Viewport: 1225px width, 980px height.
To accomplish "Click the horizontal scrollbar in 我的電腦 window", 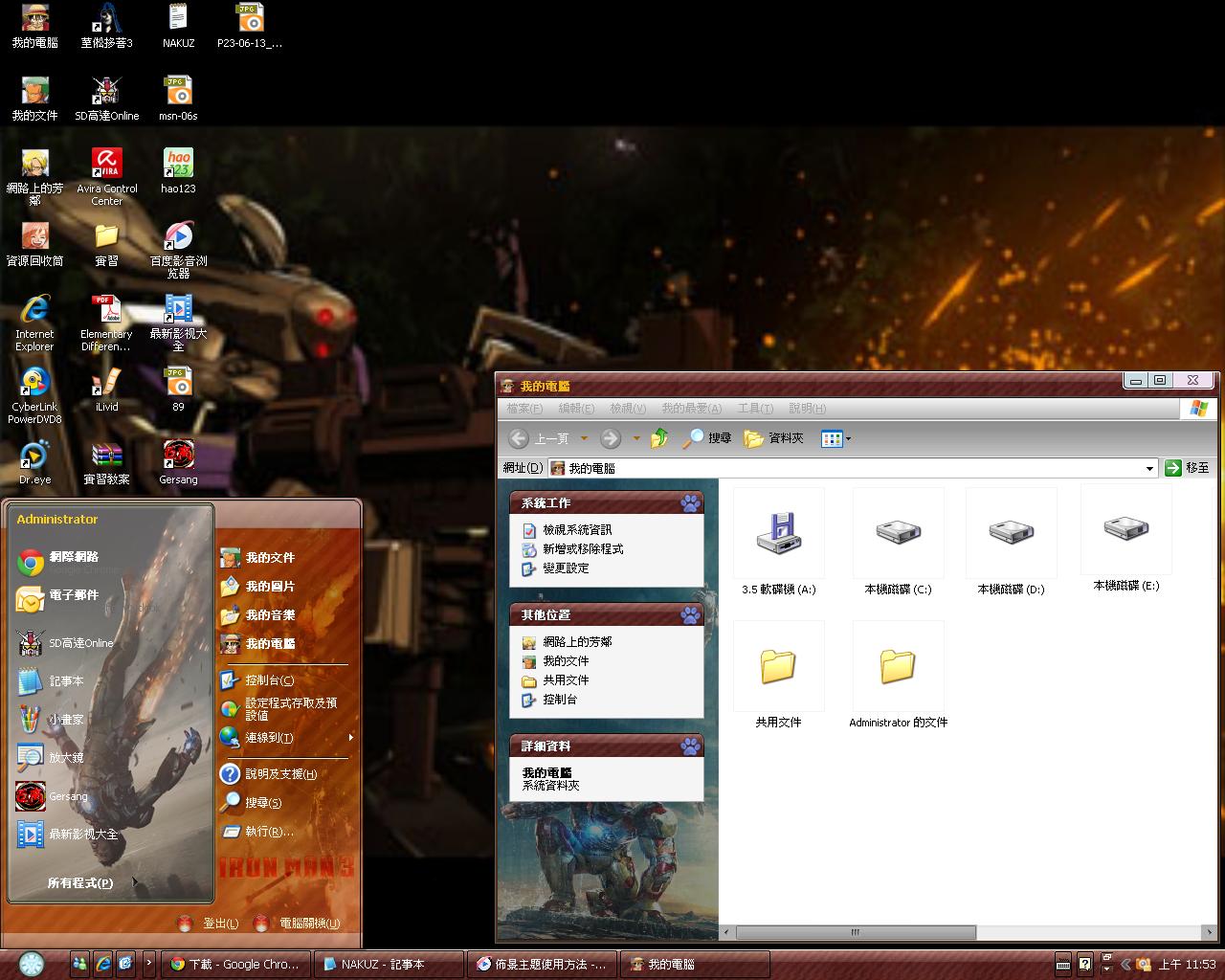I will tap(855, 932).
